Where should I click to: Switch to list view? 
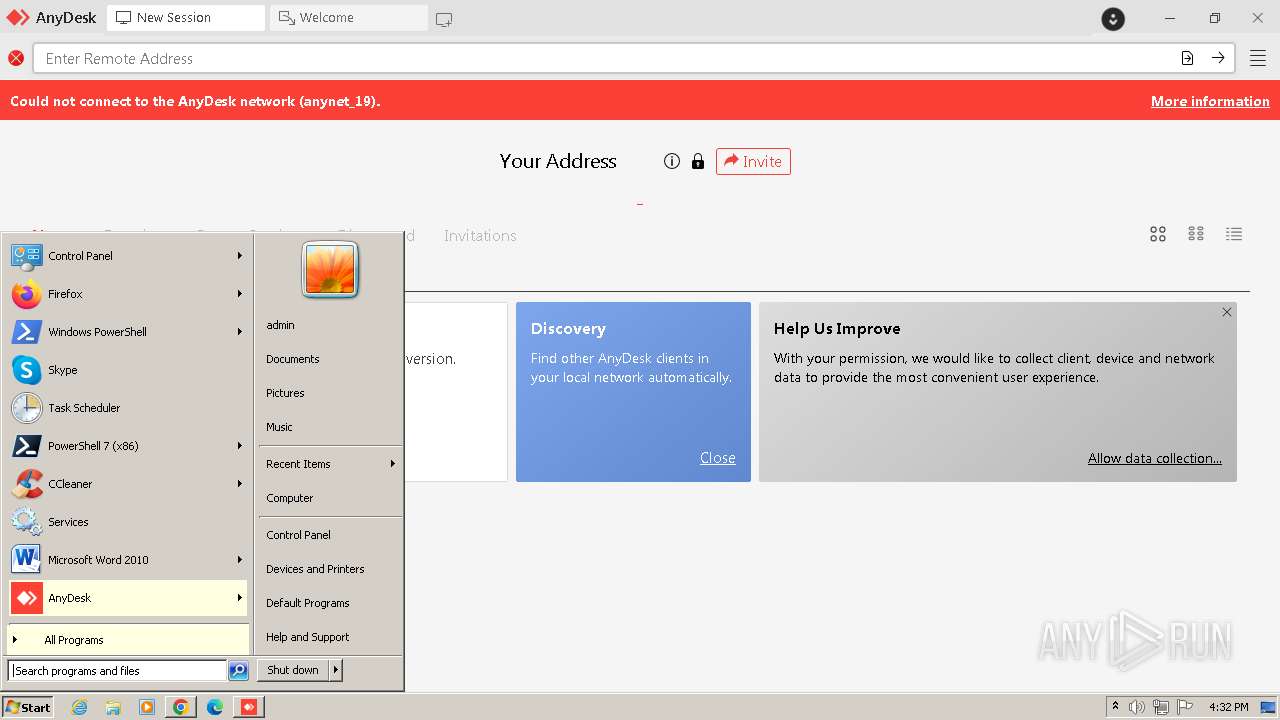click(x=1234, y=234)
